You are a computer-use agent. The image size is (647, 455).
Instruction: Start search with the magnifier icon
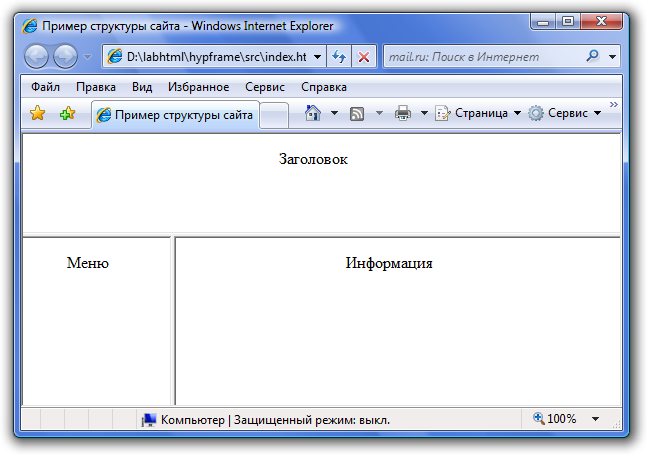click(x=593, y=56)
